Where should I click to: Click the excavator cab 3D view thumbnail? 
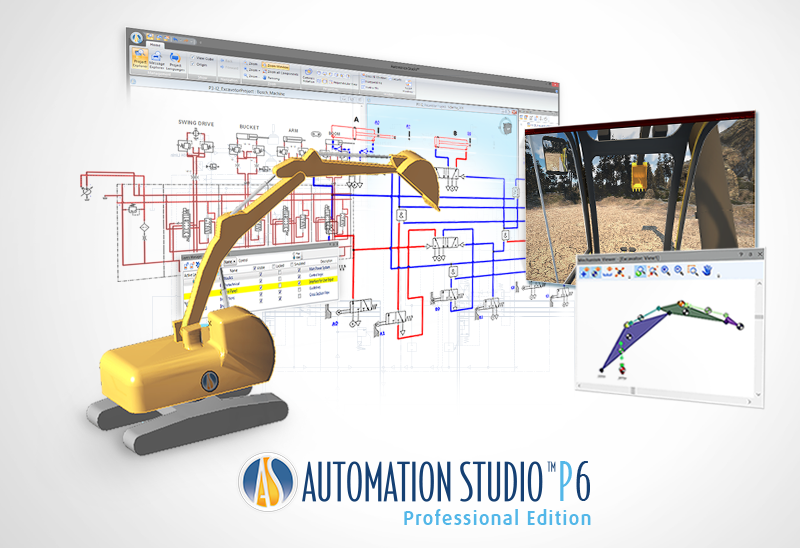640,196
